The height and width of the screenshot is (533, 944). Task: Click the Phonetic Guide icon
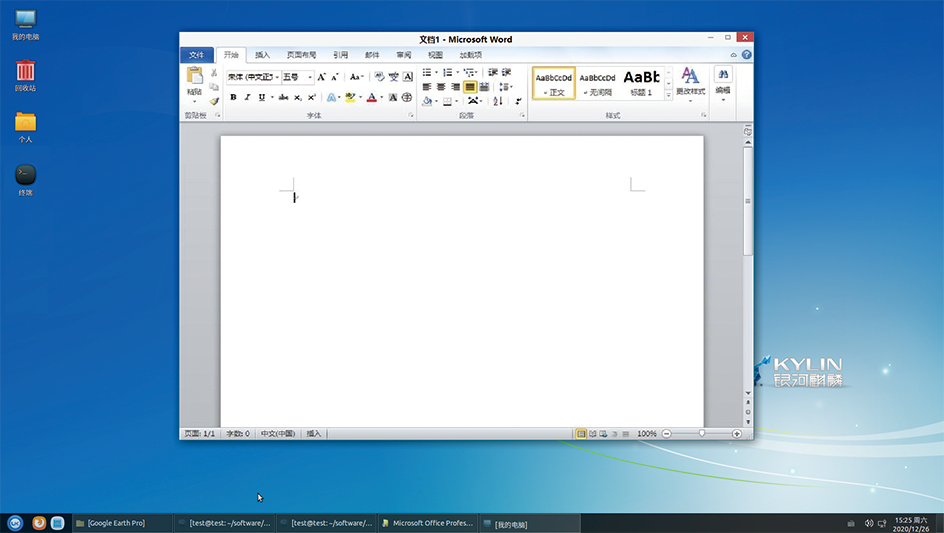pyautogui.click(x=393, y=76)
